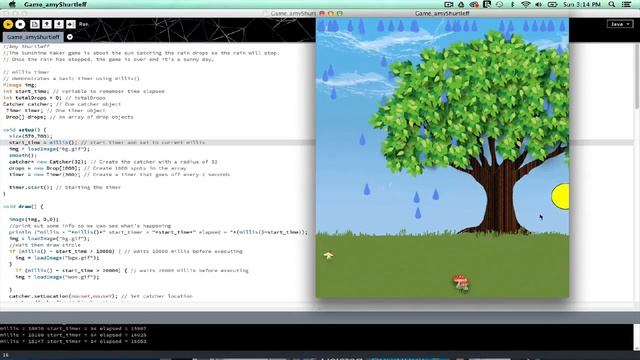Click the 'PImage img;' declaration line

[x=20, y=85]
